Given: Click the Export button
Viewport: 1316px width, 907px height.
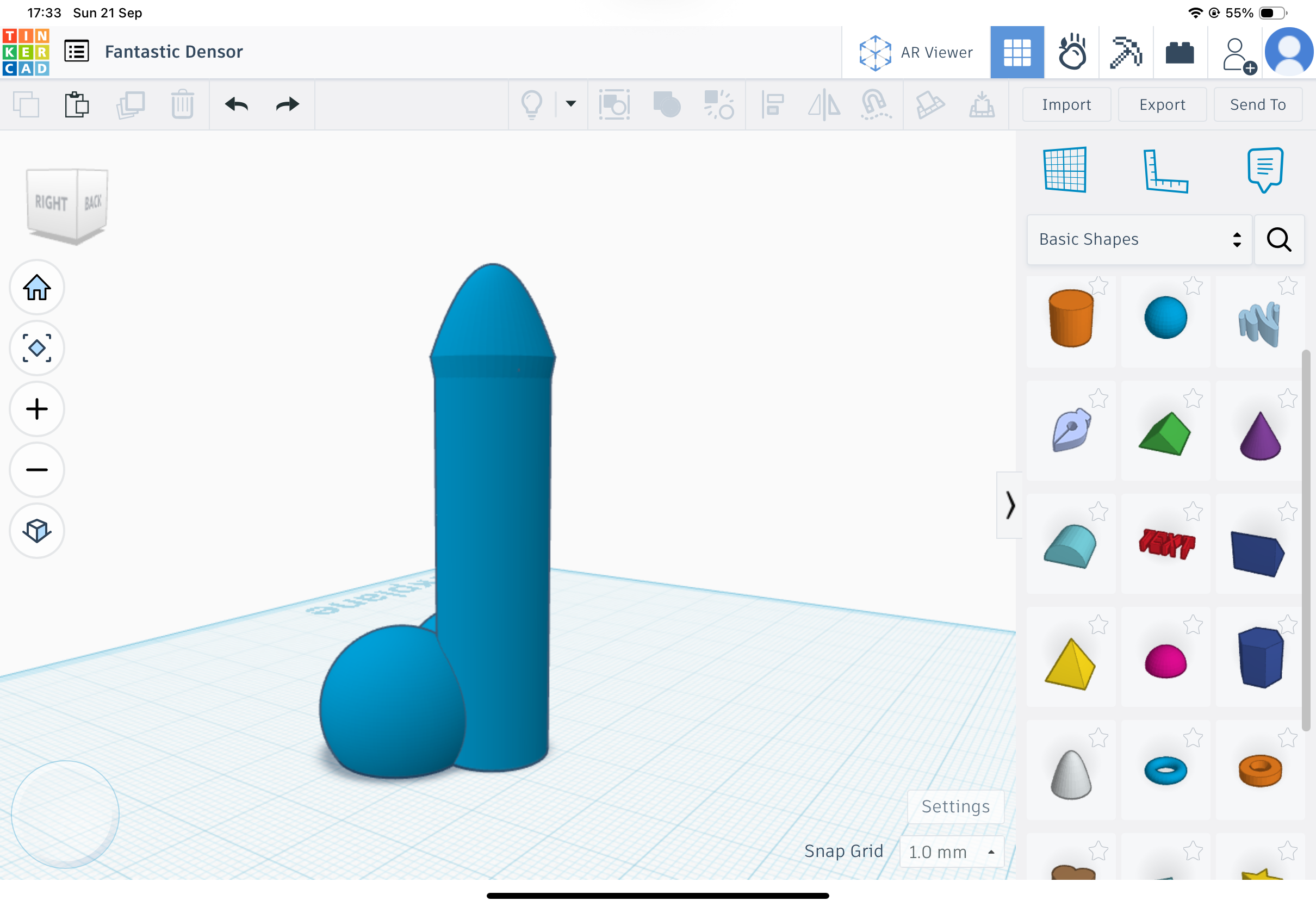Looking at the screenshot, I should pos(1162,104).
